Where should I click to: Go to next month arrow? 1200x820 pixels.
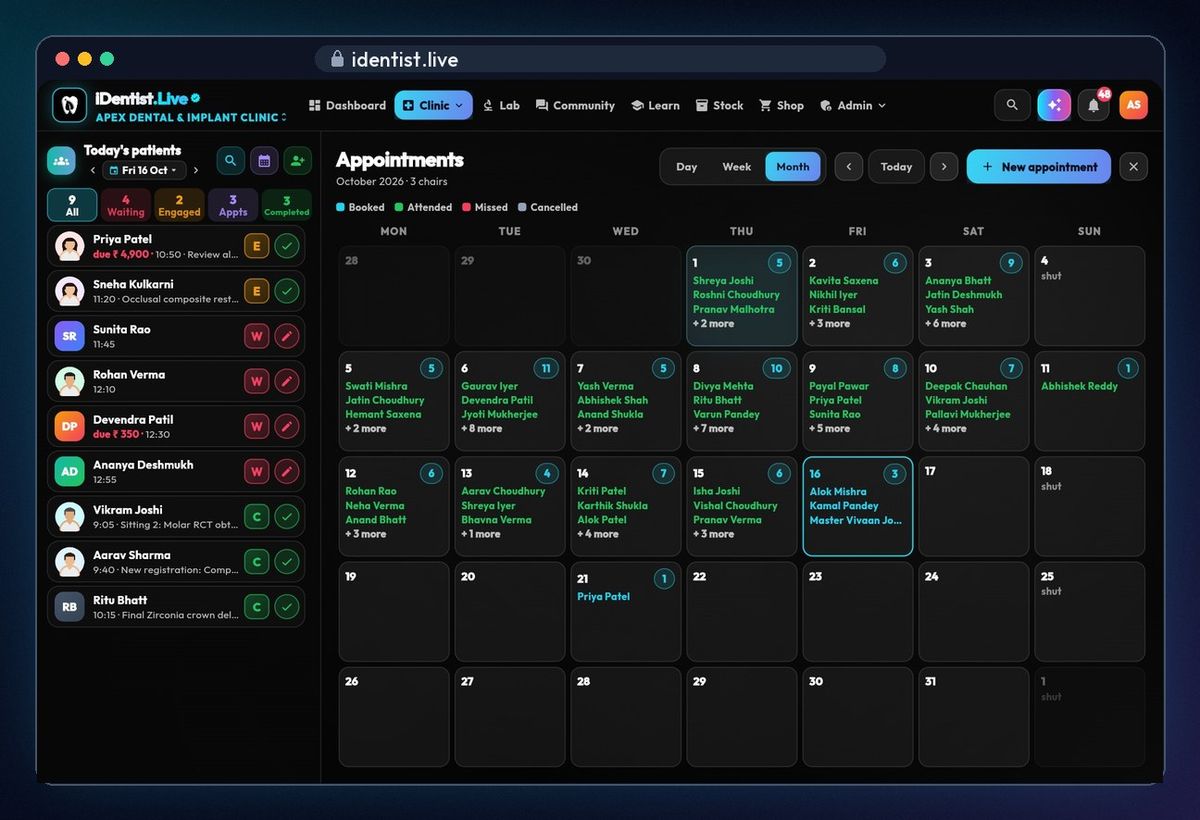pos(944,167)
